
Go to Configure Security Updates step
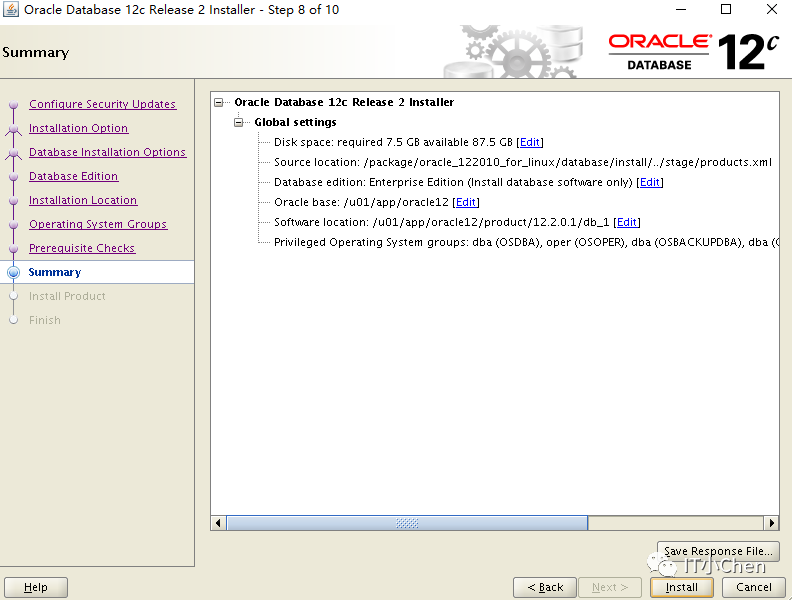point(103,104)
